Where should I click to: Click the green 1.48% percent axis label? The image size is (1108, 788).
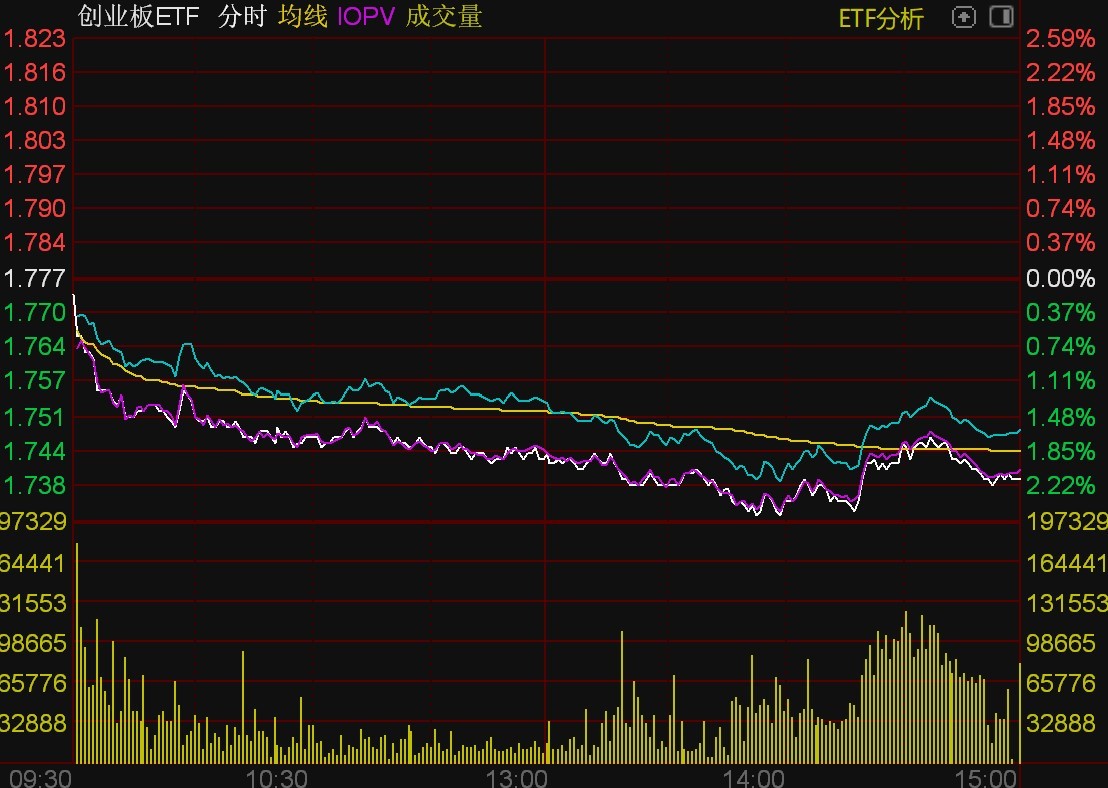coord(1060,416)
